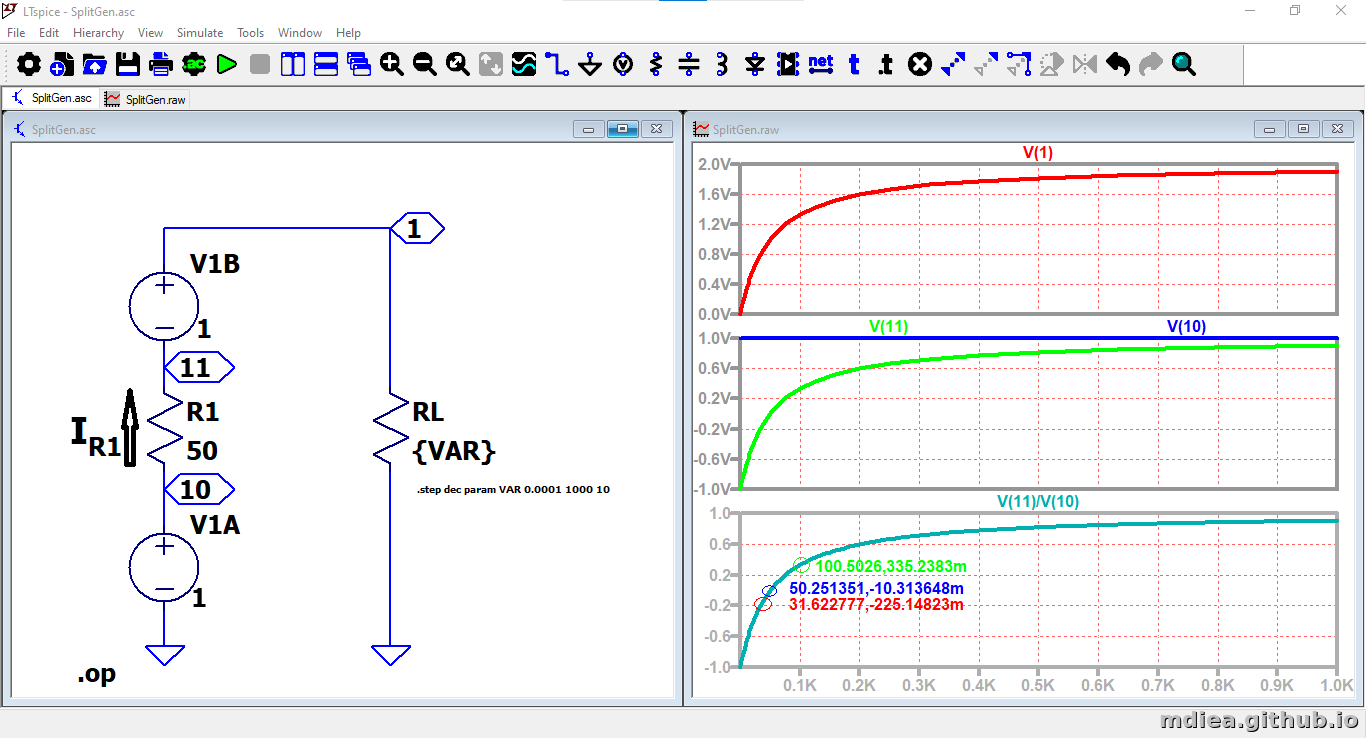
Task: Open the Component chooser icon
Action: (788, 65)
